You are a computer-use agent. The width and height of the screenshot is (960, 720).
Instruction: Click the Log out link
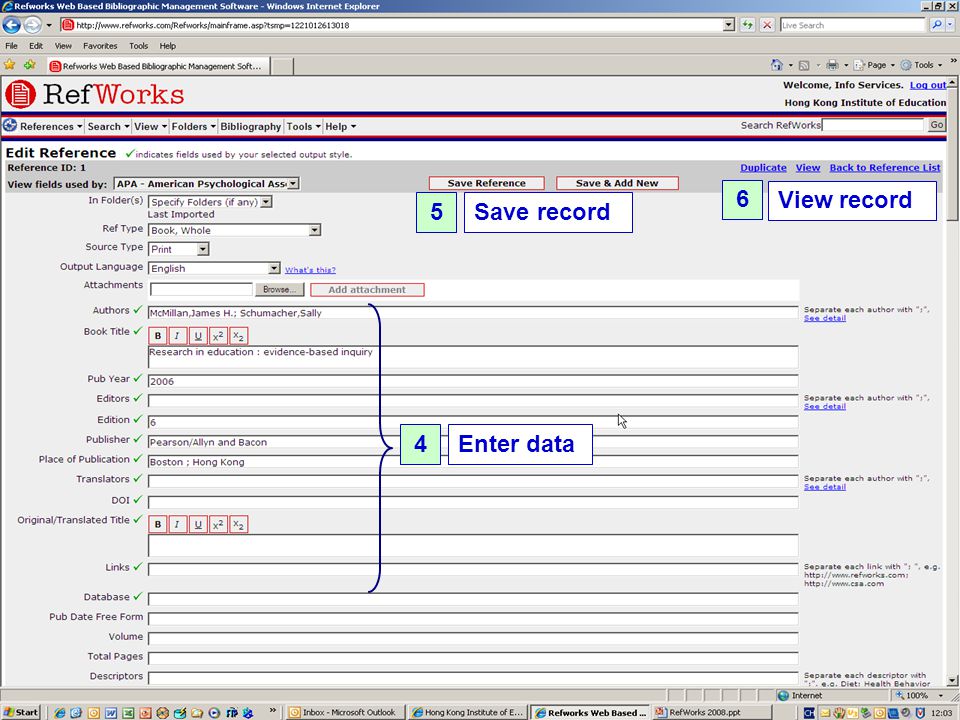coord(928,85)
